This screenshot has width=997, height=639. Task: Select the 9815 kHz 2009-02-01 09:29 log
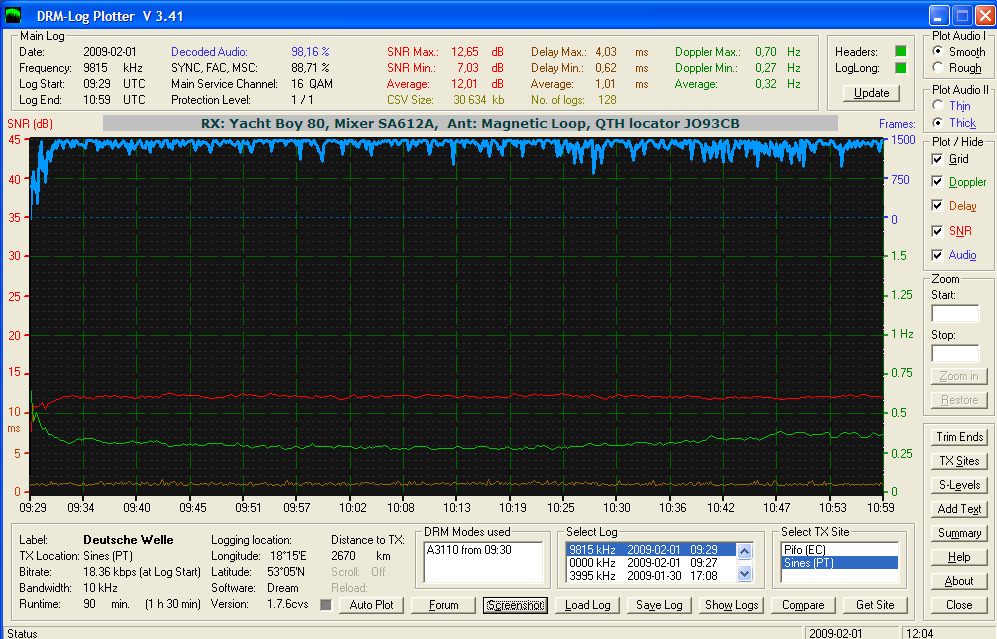point(650,550)
